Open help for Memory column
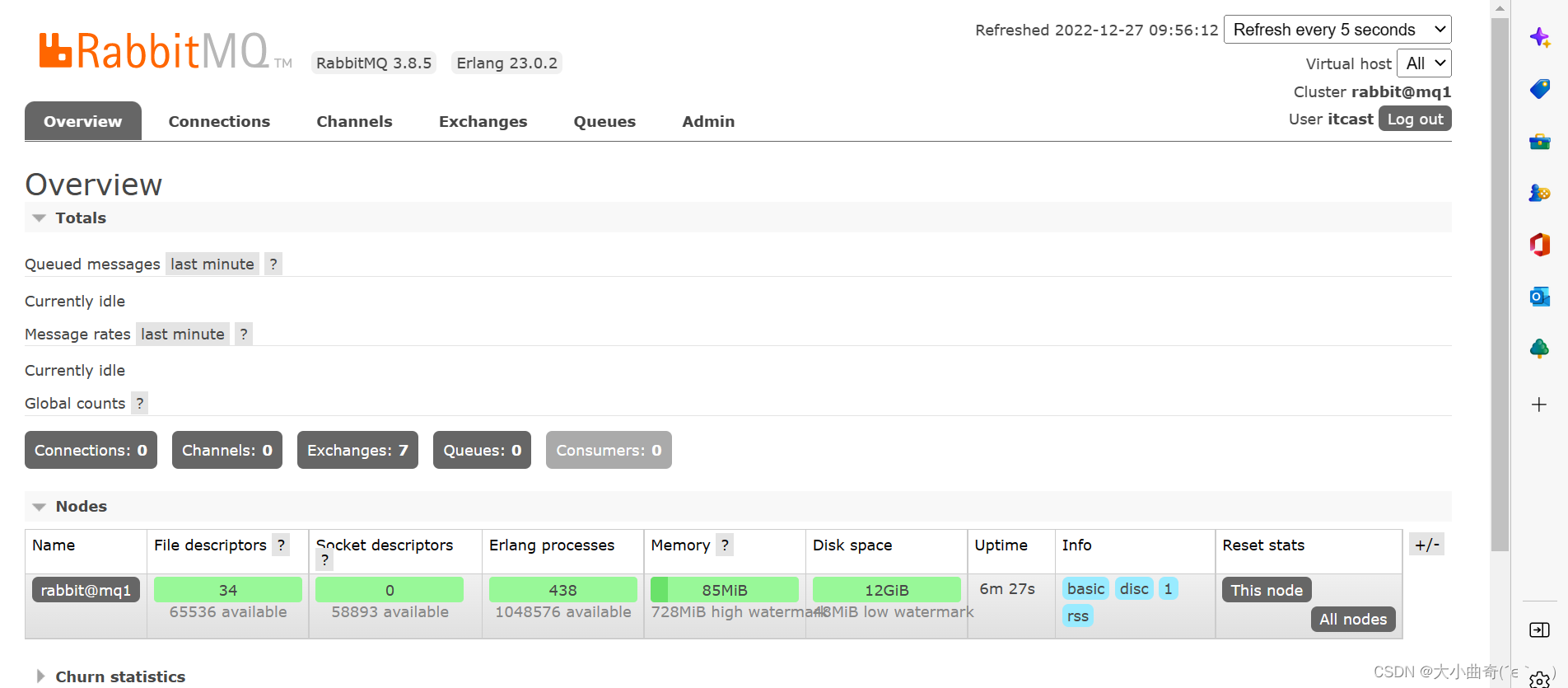The image size is (1568, 688). [725, 545]
